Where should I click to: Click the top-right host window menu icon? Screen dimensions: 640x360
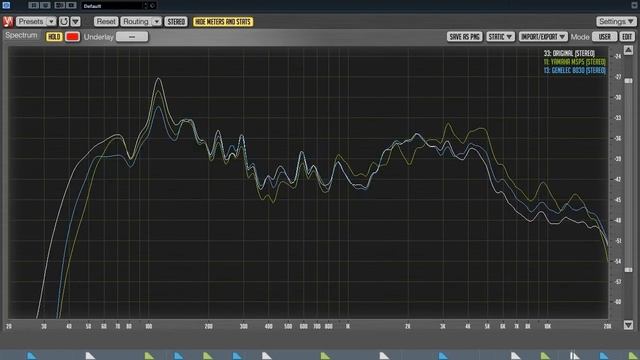click(635, 5)
